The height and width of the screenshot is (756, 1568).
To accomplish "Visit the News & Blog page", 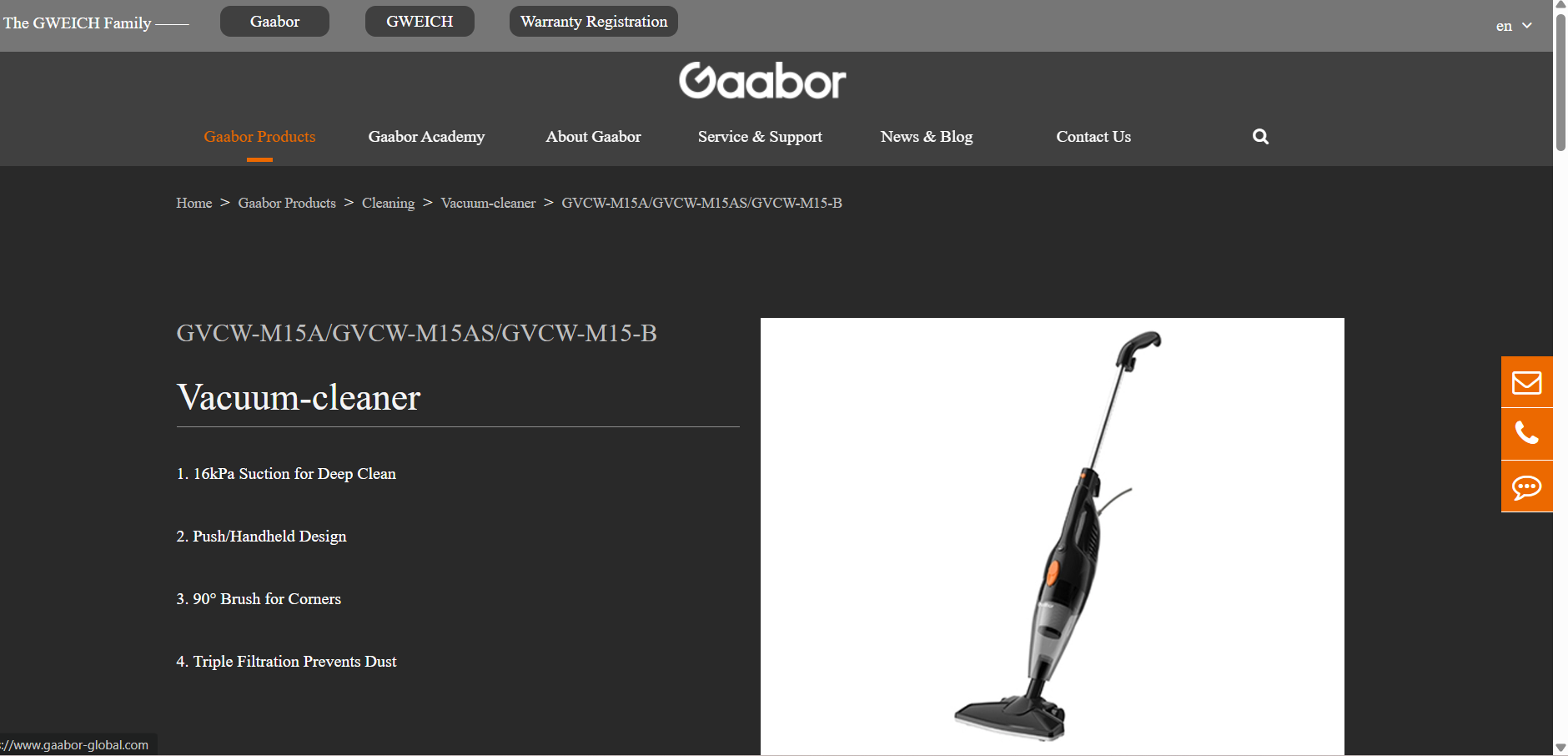I will click(927, 137).
